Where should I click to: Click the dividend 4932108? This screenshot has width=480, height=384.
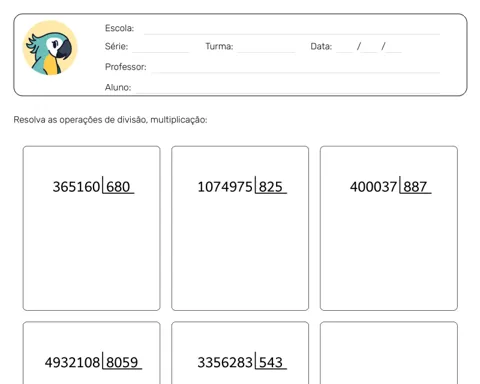[x=72, y=362]
